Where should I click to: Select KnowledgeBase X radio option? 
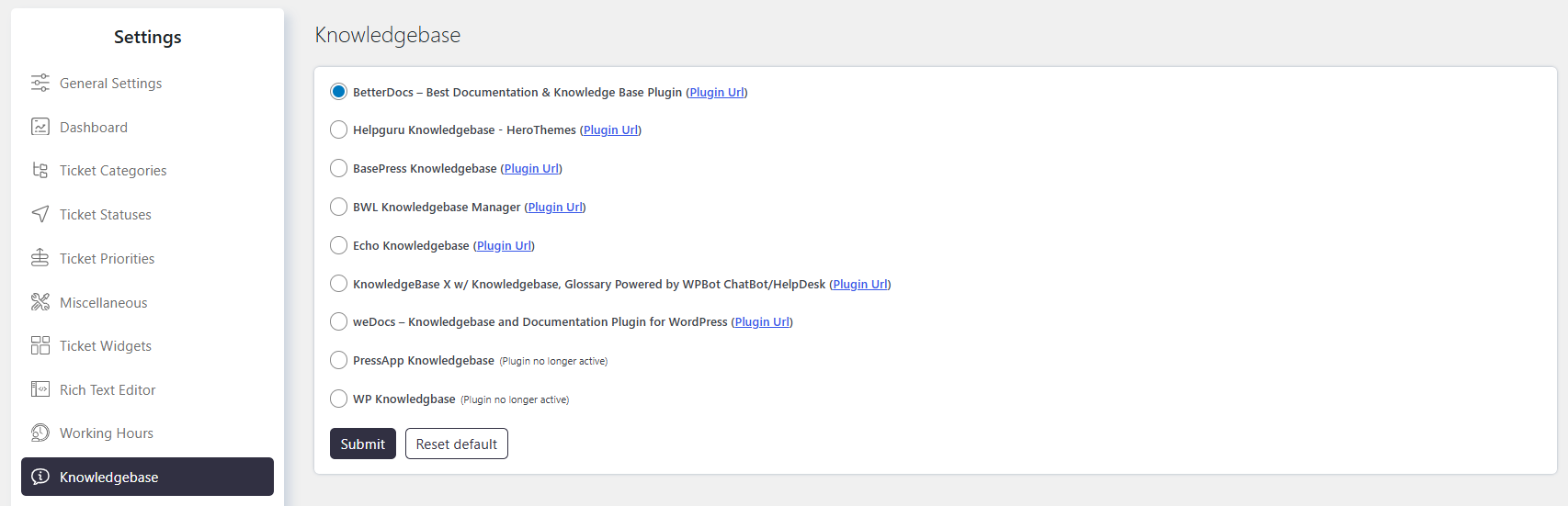[x=338, y=284]
